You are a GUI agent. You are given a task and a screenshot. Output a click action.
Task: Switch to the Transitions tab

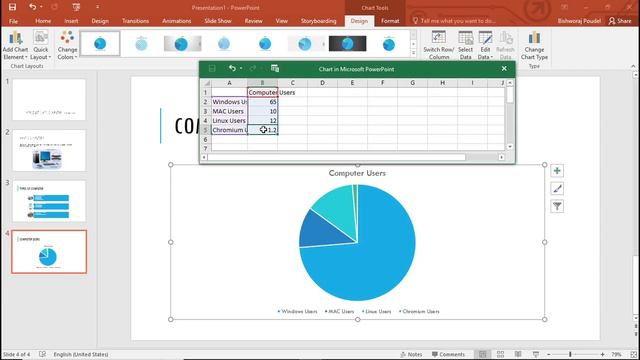[x=135, y=21]
